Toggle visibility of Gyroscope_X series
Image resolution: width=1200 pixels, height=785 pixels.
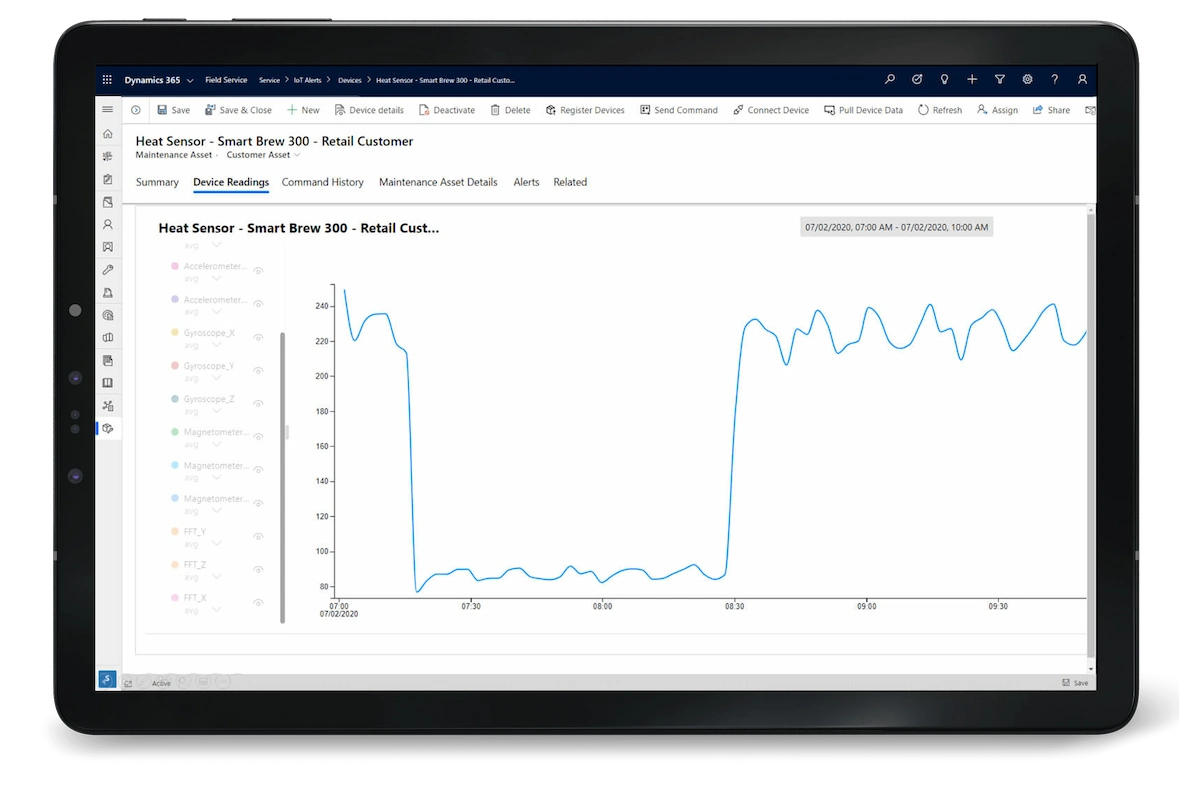(258, 337)
